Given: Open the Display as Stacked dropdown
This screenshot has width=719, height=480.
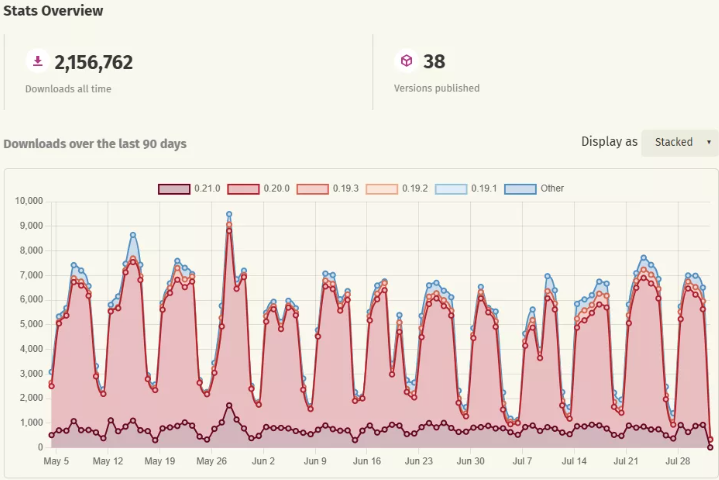Looking at the screenshot, I should [x=679, y=142].
